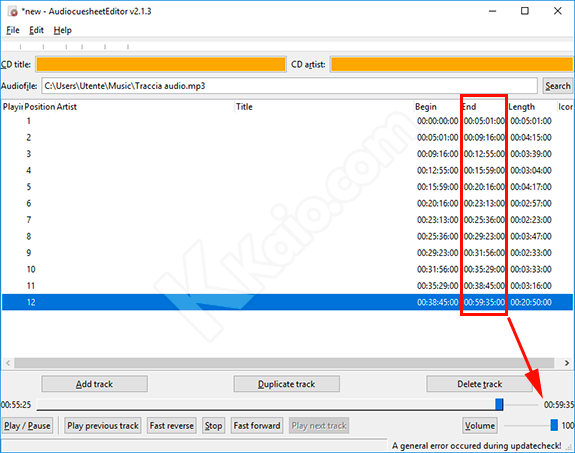The image size is (575, 453).
Task: Click Fast forward
Action: (x=257, y=425)
